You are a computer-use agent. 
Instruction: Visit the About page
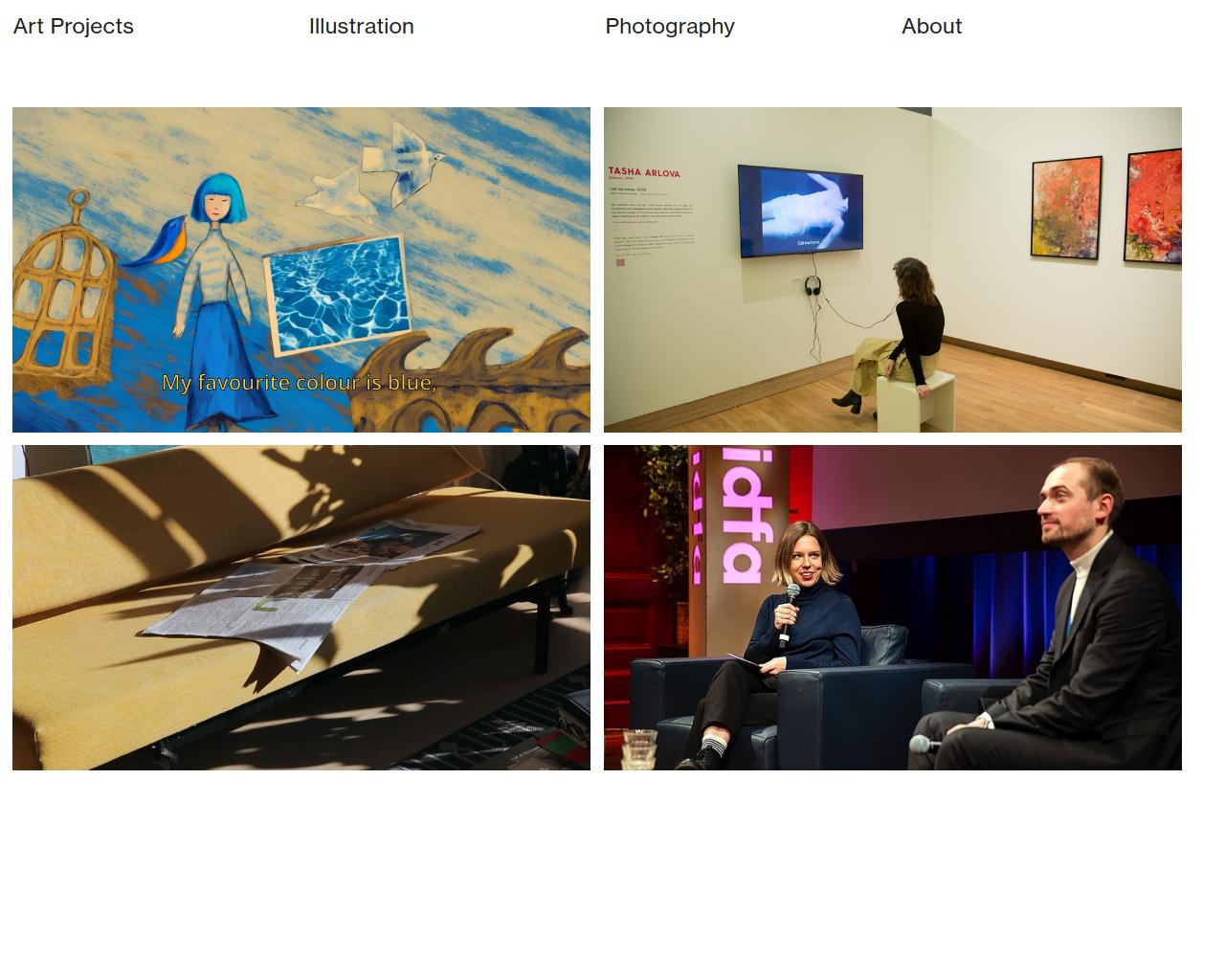tap(931, 27)
